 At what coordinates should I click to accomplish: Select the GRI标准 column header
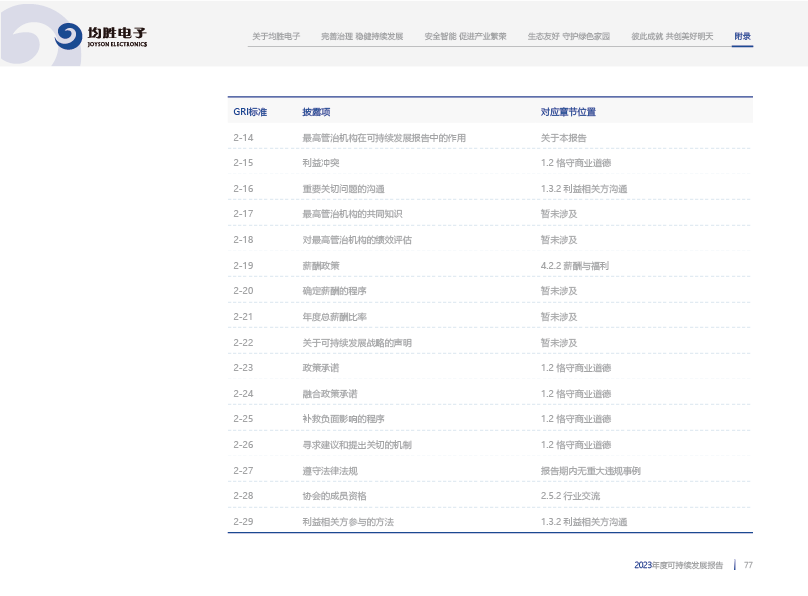[250, 112]
